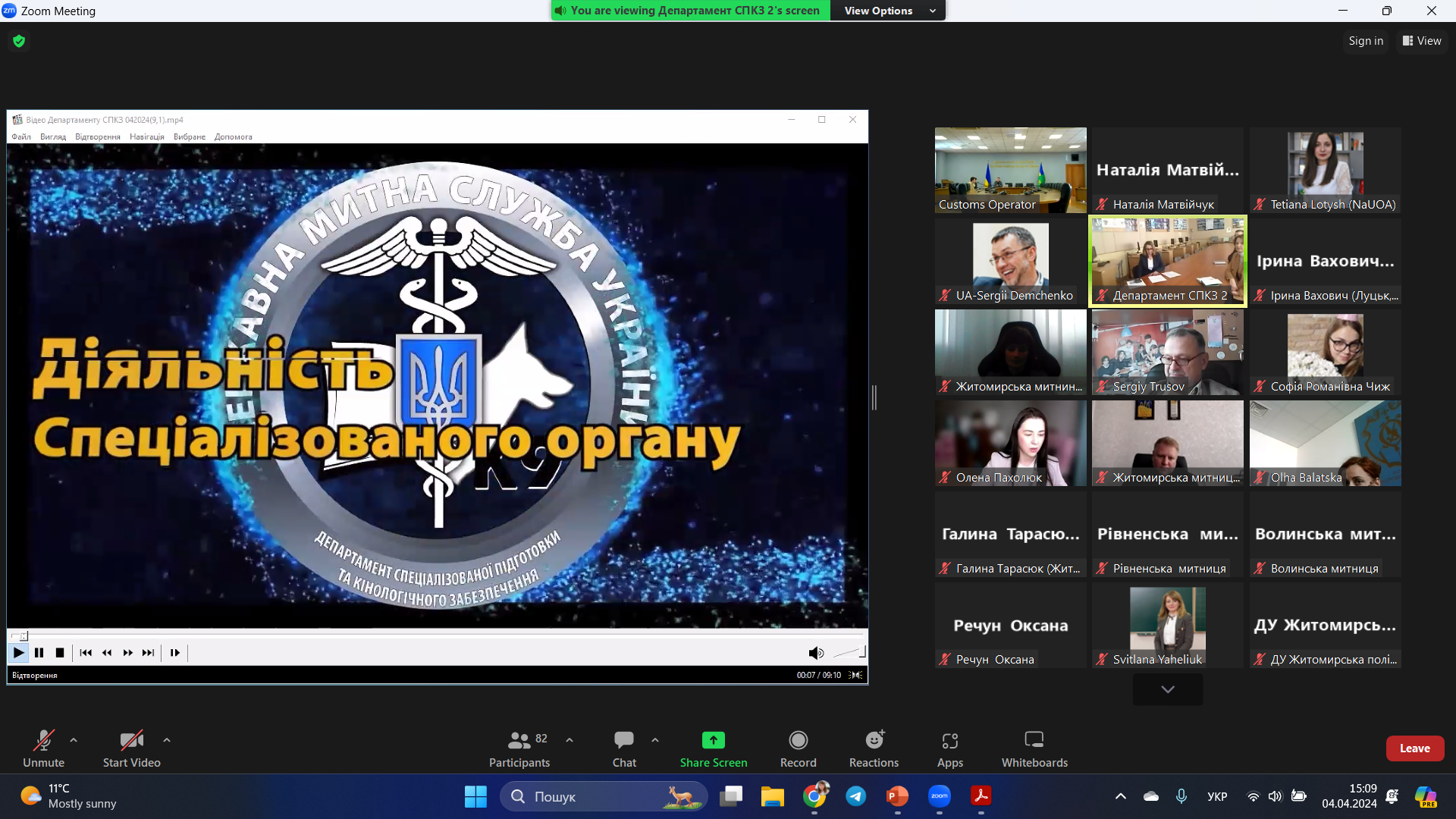The image size is (1456, 819).
Task: Click the Sign in link
Action: [1365, 41]
